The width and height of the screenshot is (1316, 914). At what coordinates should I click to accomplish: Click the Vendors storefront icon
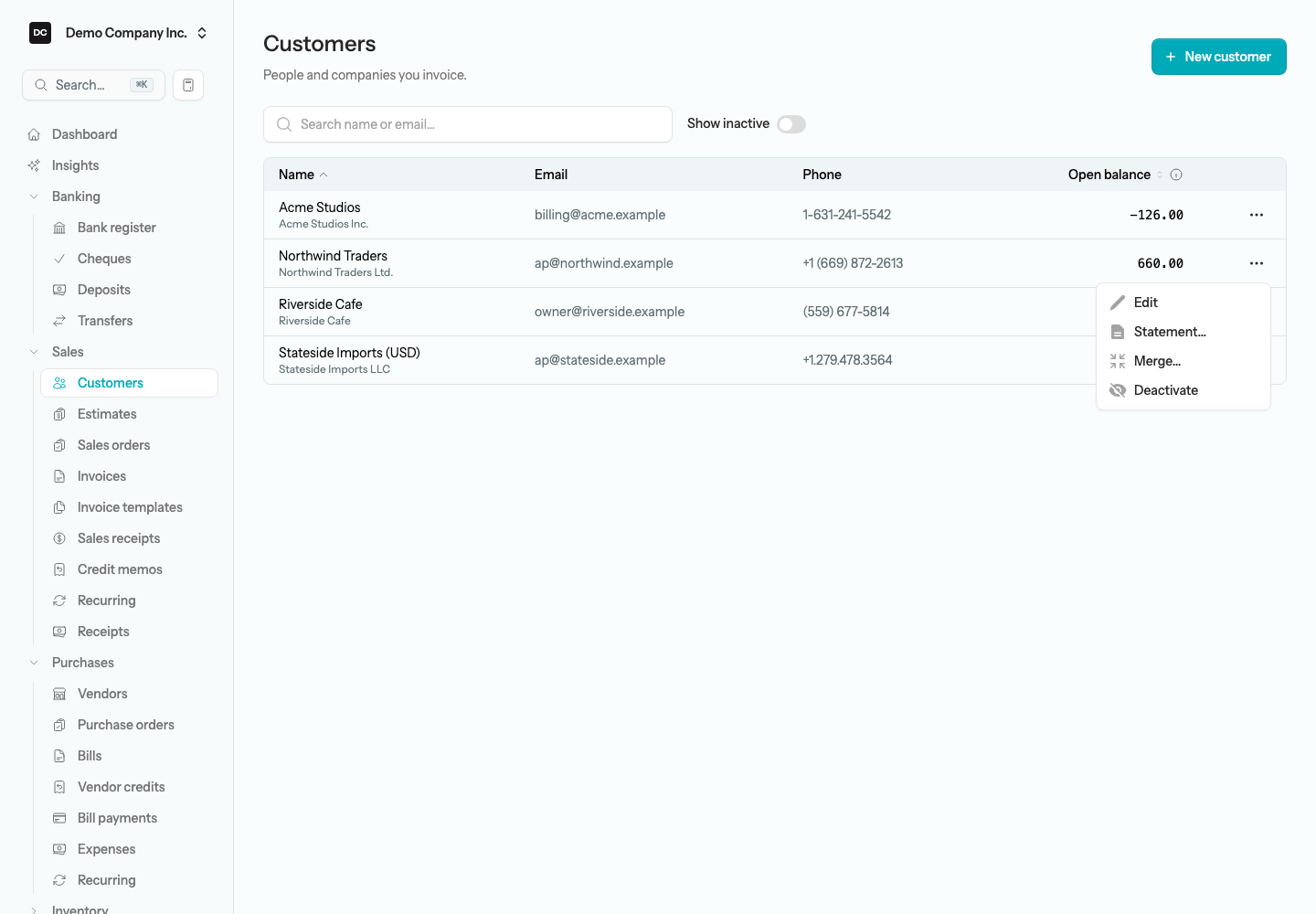coord(59,694)
